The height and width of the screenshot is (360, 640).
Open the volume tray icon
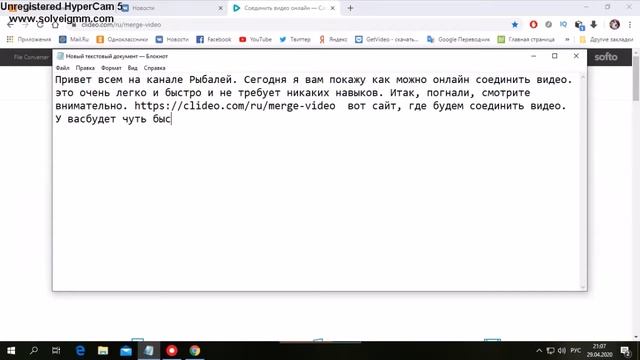tap(562, 351)
